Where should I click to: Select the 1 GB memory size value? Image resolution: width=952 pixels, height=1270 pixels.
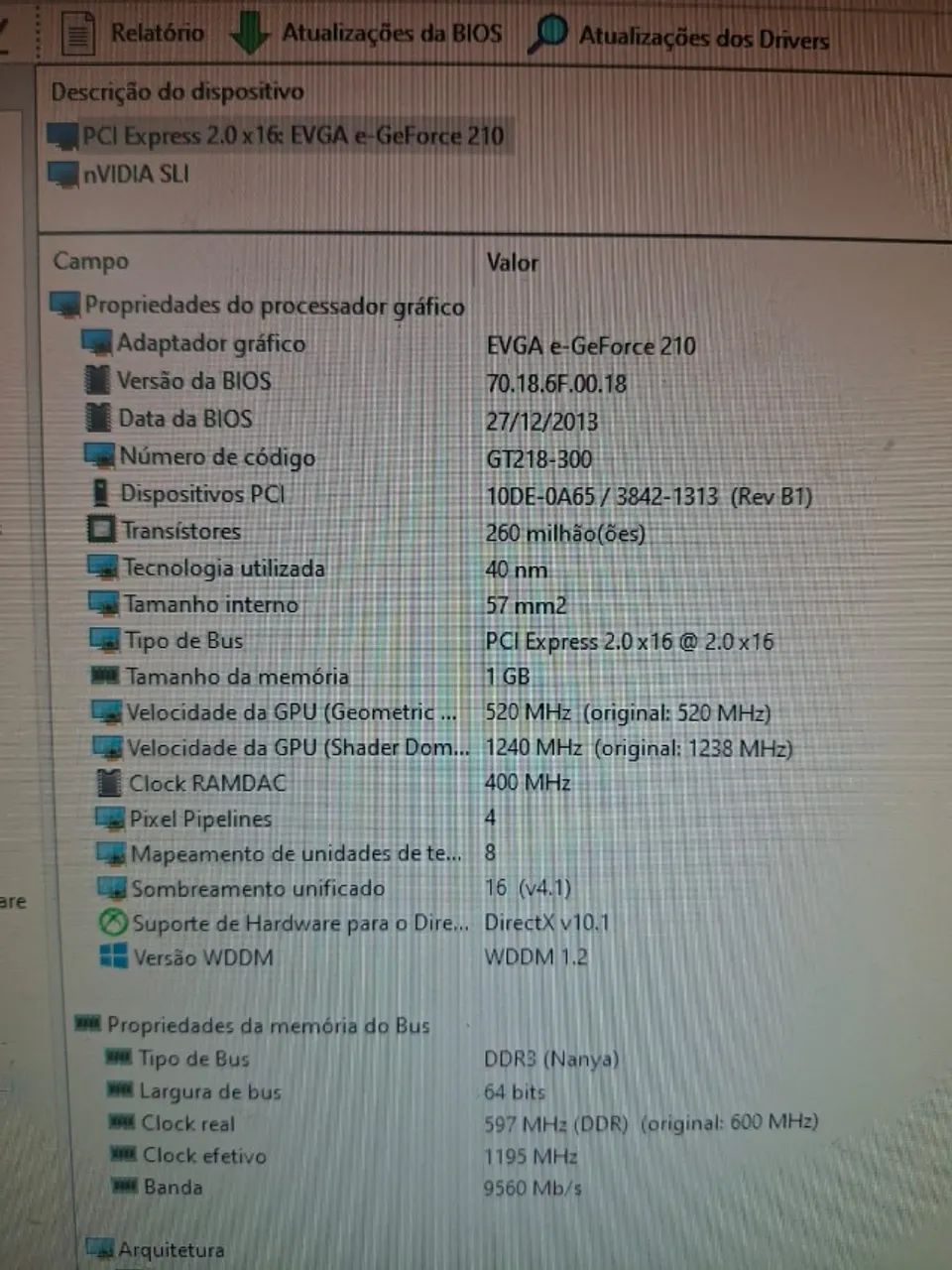click(x=507, y=677)
